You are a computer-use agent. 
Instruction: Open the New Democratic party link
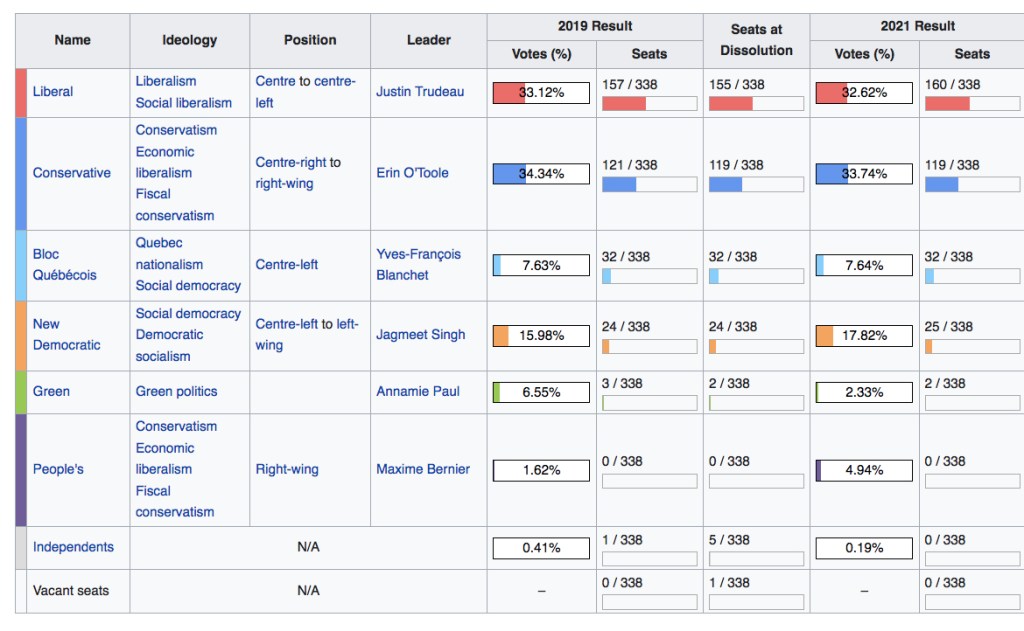click(x=66, y=335)
